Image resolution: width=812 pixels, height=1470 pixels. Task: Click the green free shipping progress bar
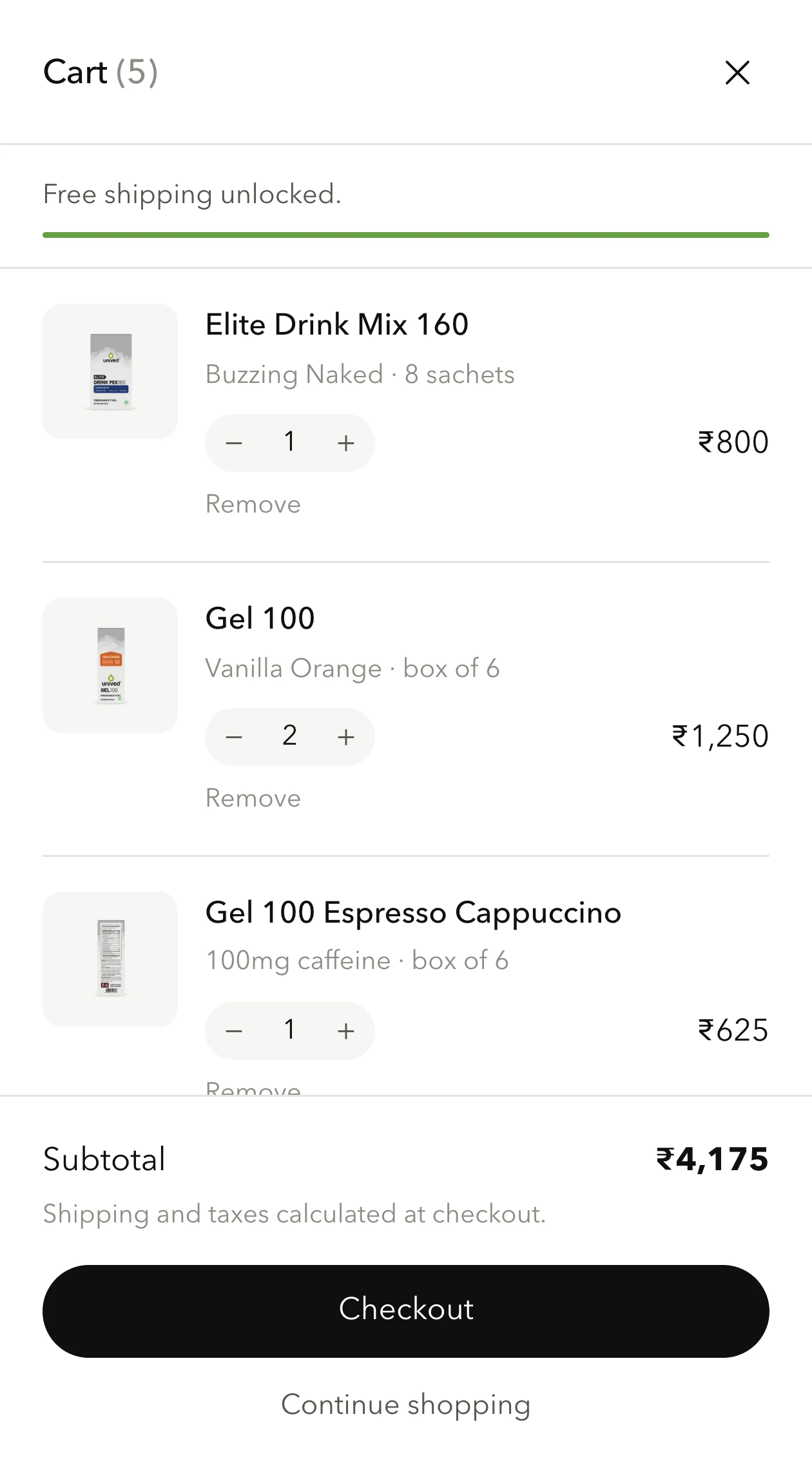tap(406, 235)
